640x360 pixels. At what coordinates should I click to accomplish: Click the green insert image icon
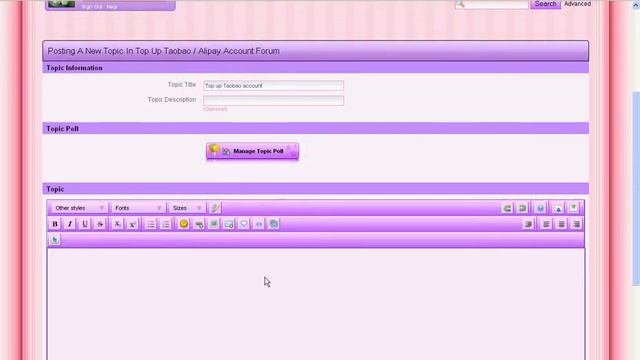(213, 224)
